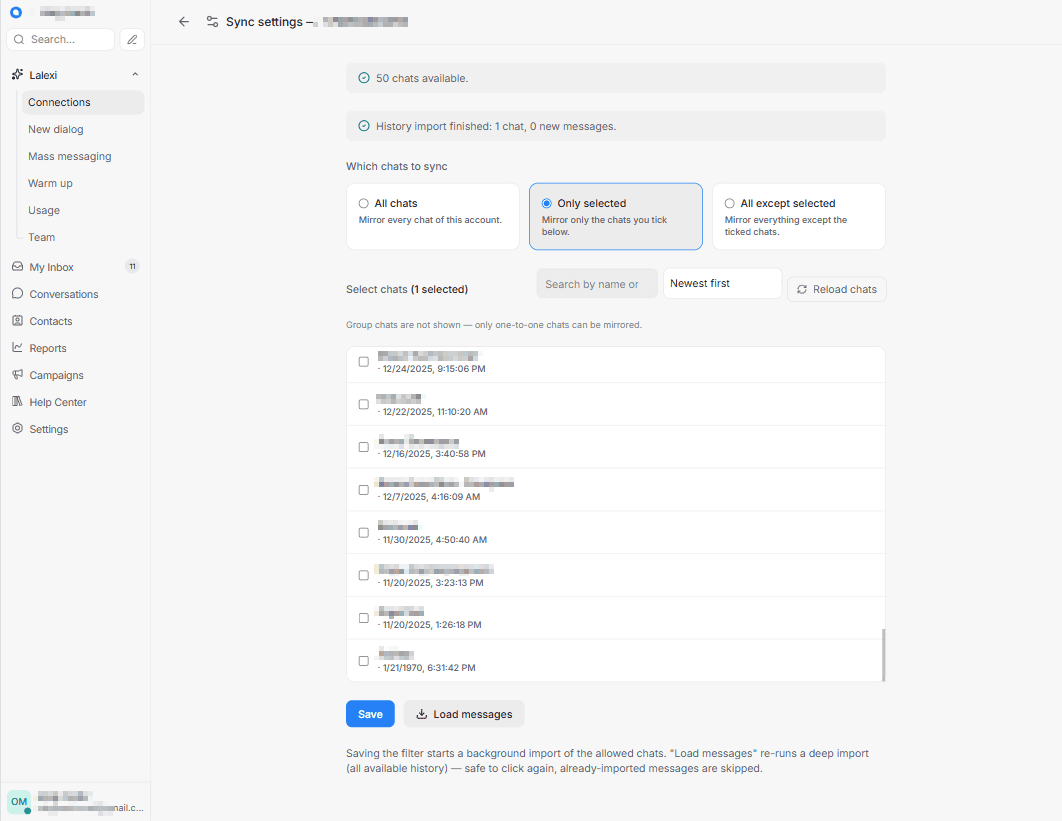Open Conversations via its speech bubble icon
The image size is (1062, 821).
(18, 294)
